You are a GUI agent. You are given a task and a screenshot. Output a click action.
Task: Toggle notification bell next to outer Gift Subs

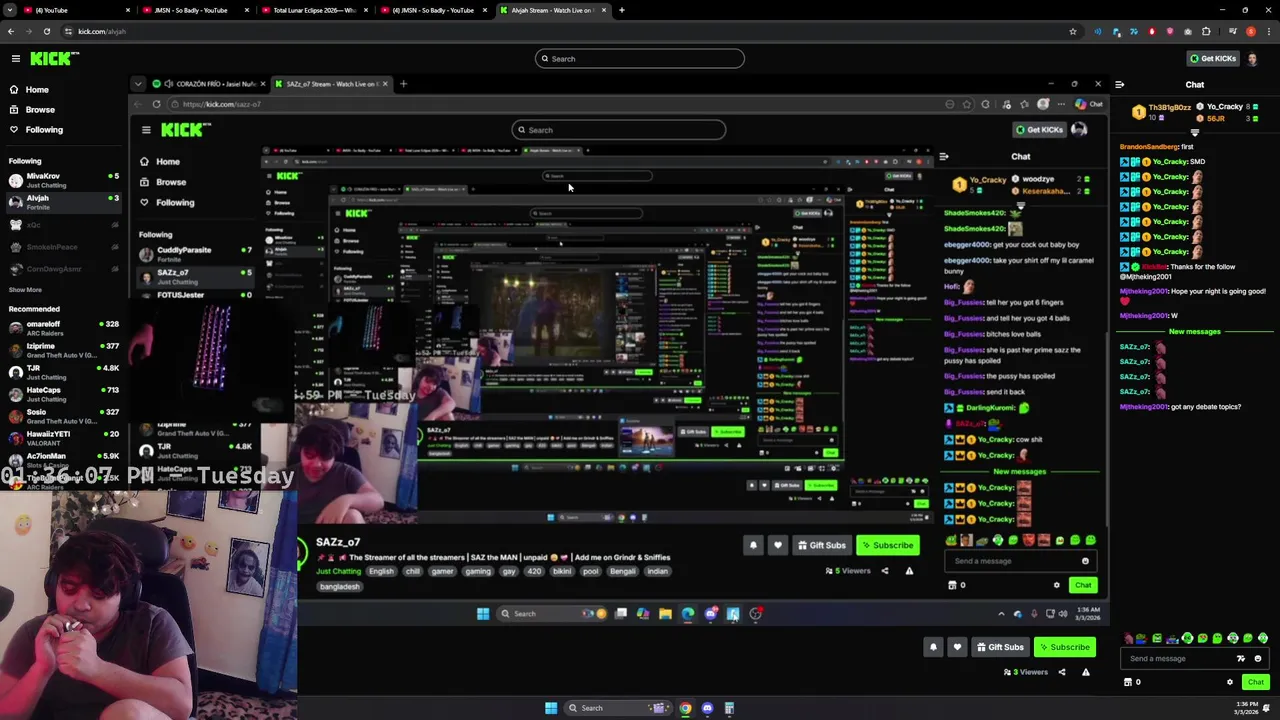[x=933, y=647]
